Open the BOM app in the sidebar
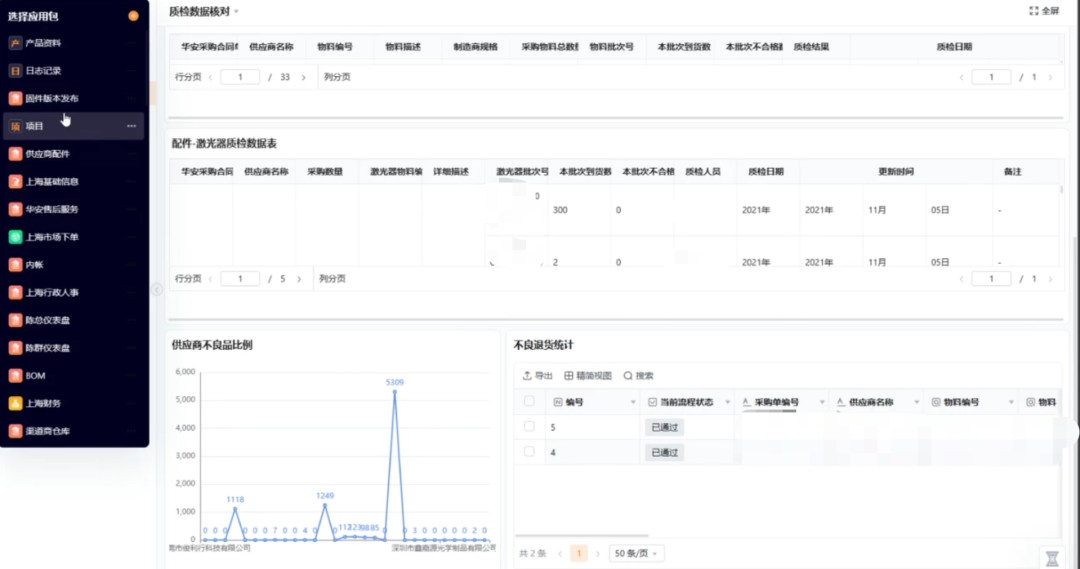The height and width of the screenshot is (569, 1080). [74, 375]
